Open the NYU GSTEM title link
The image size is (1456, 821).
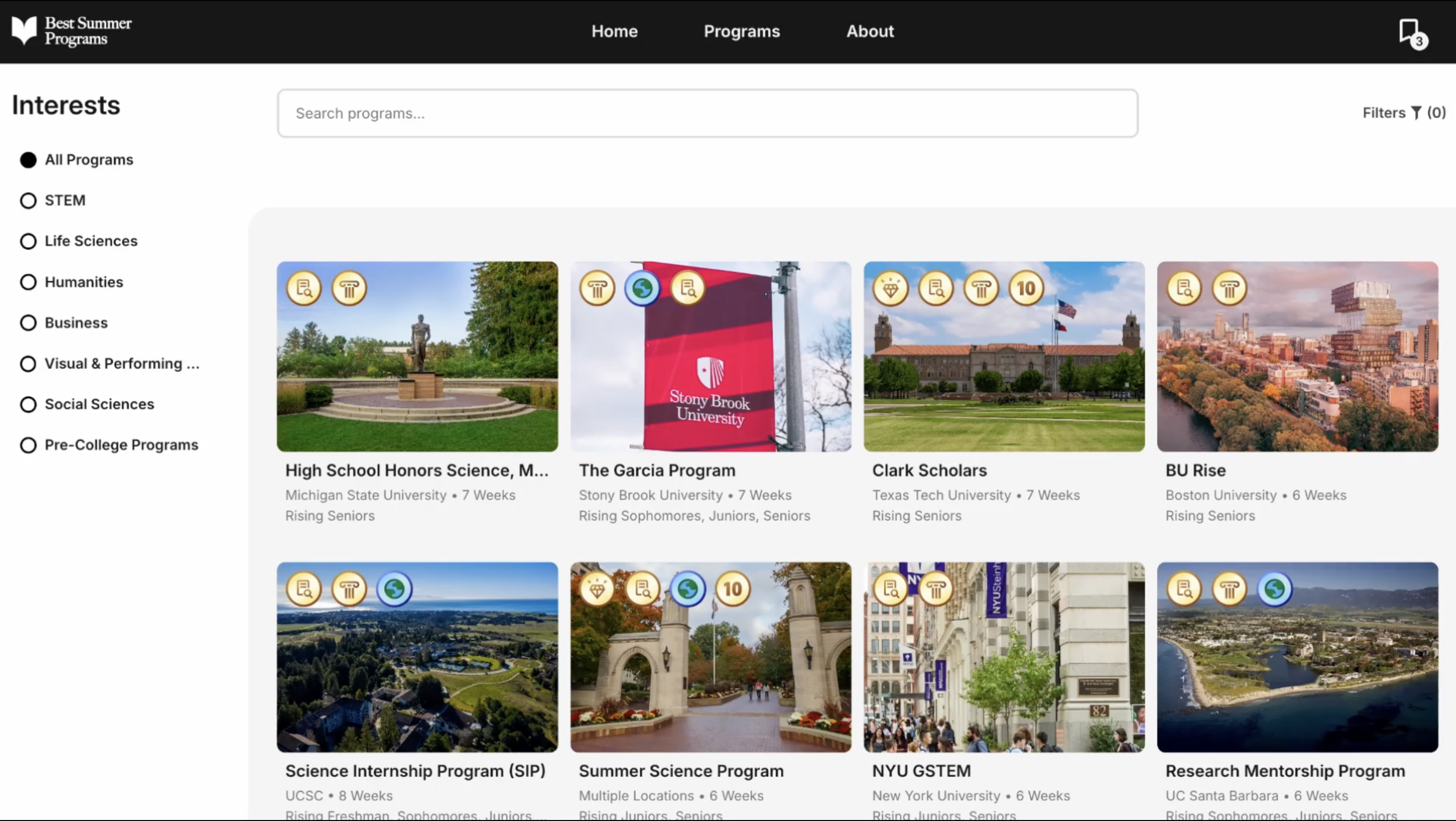[921, 770]
